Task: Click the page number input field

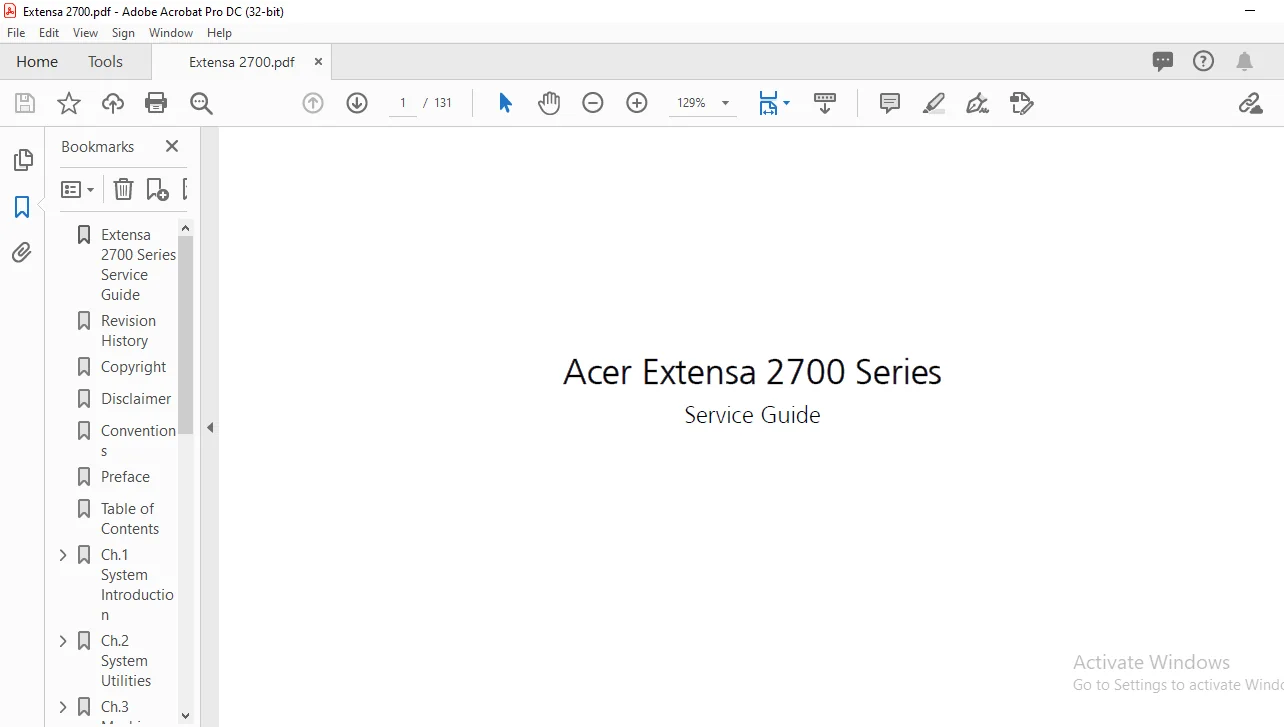Action: [x=403, y=103]
